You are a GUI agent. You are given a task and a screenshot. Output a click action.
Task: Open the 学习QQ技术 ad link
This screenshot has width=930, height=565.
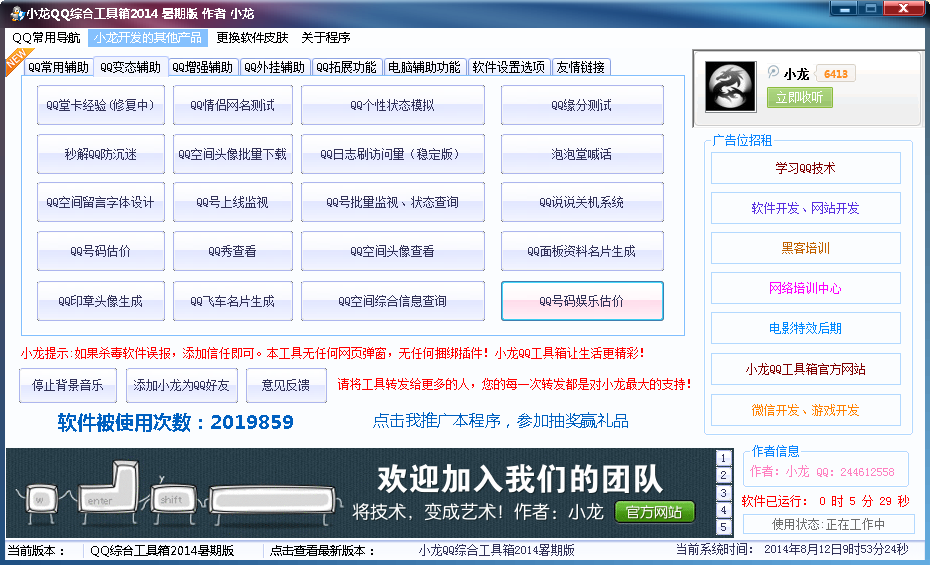[x=805, y=168]
